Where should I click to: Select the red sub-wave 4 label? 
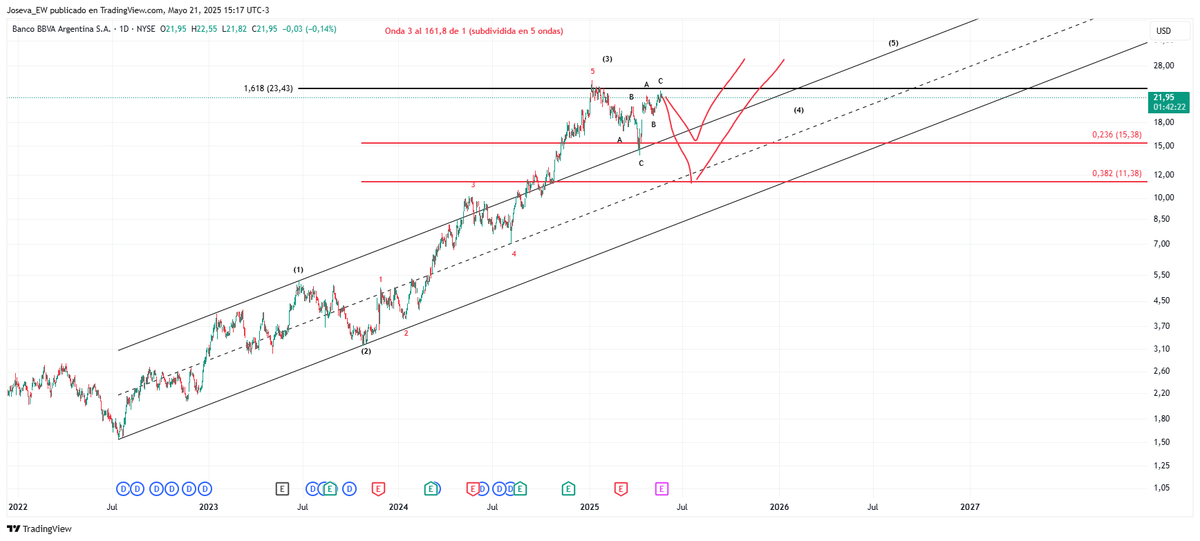coord(514,254)
